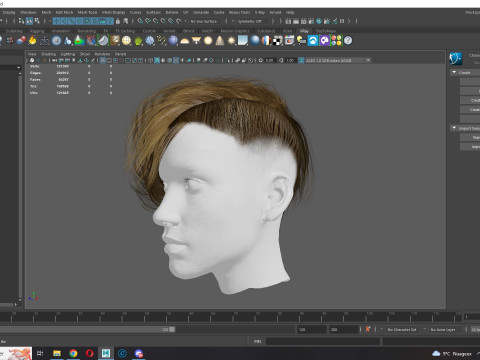Open Opera from the Windows taskbar
This screenshot has height=360, width=480.
89,353
